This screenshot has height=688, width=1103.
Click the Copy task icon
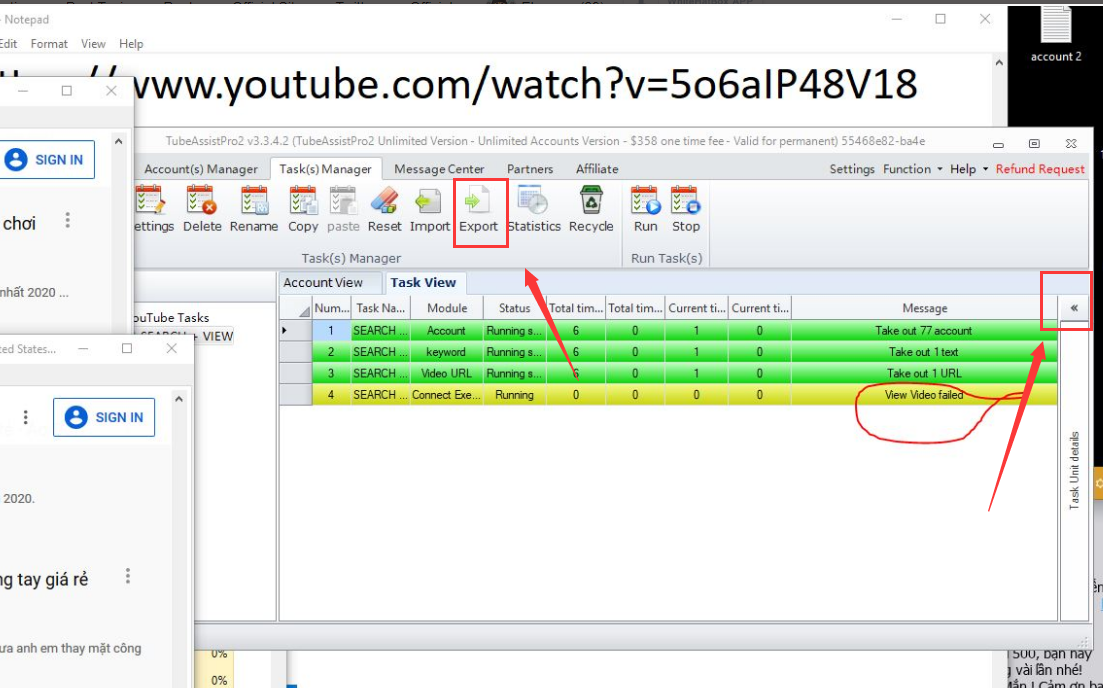[x=303, y=203]
